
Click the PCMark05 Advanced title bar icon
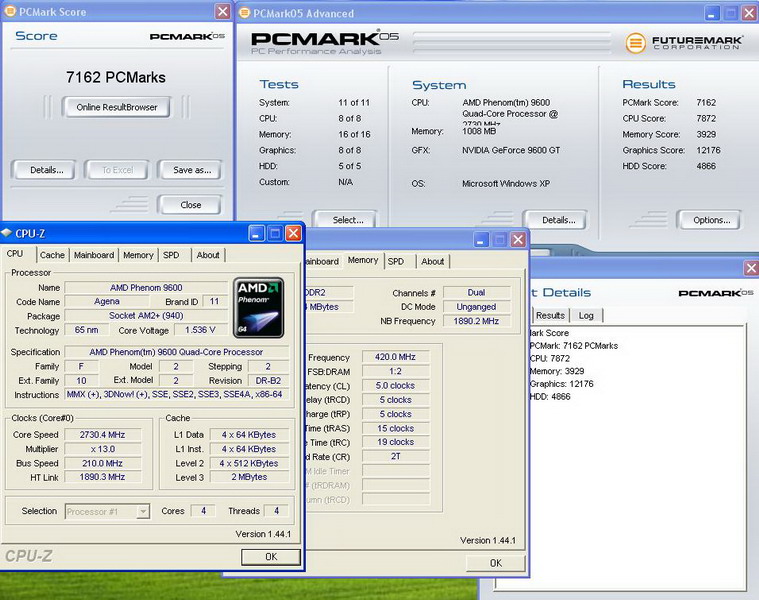(x=244, y=13)
